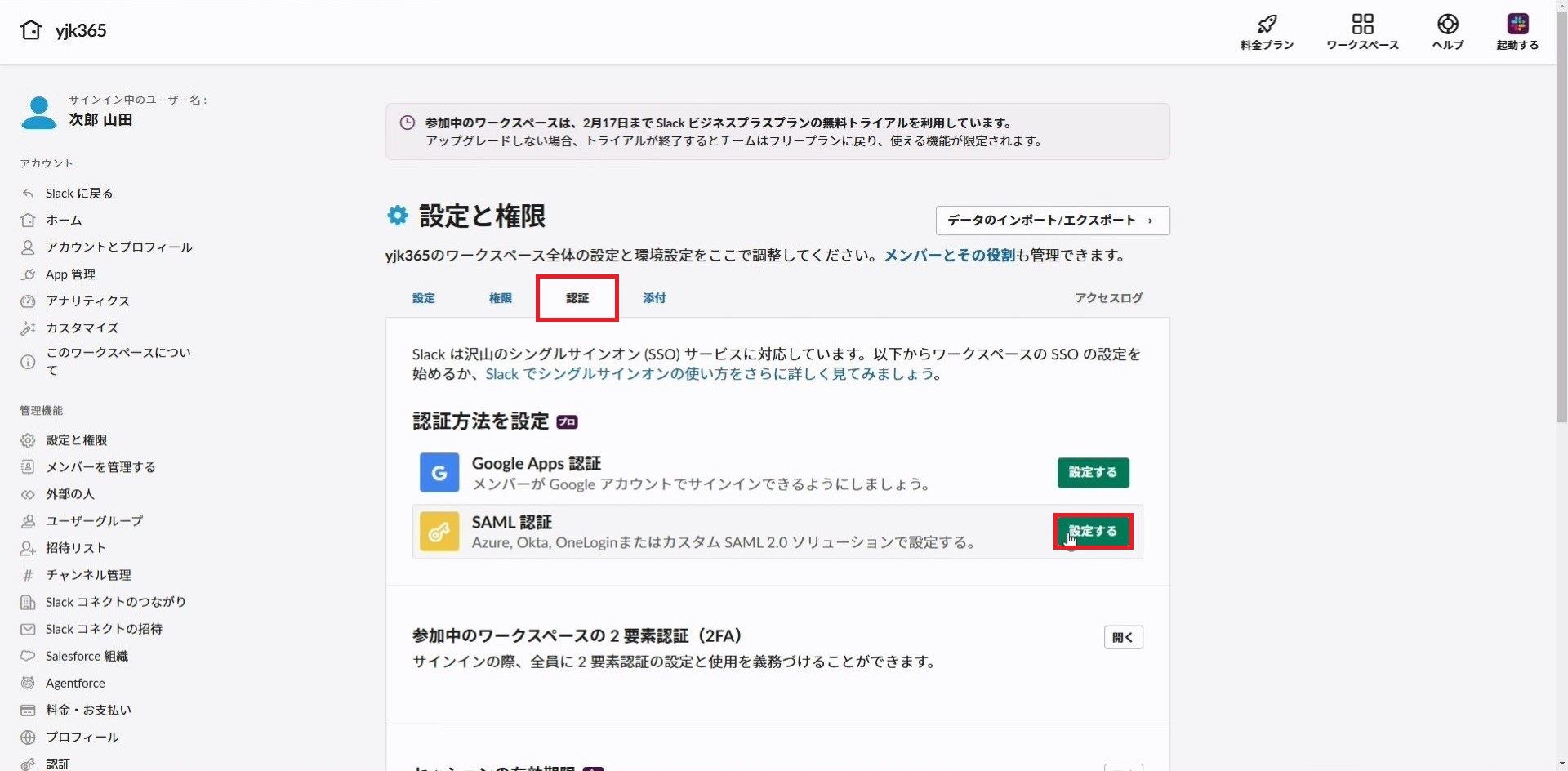Image resolution: width=1568 pixels, height=771 pixels.
Task: Click the info icon for このワークスペースについて
Action: click(x=28, y=362)
